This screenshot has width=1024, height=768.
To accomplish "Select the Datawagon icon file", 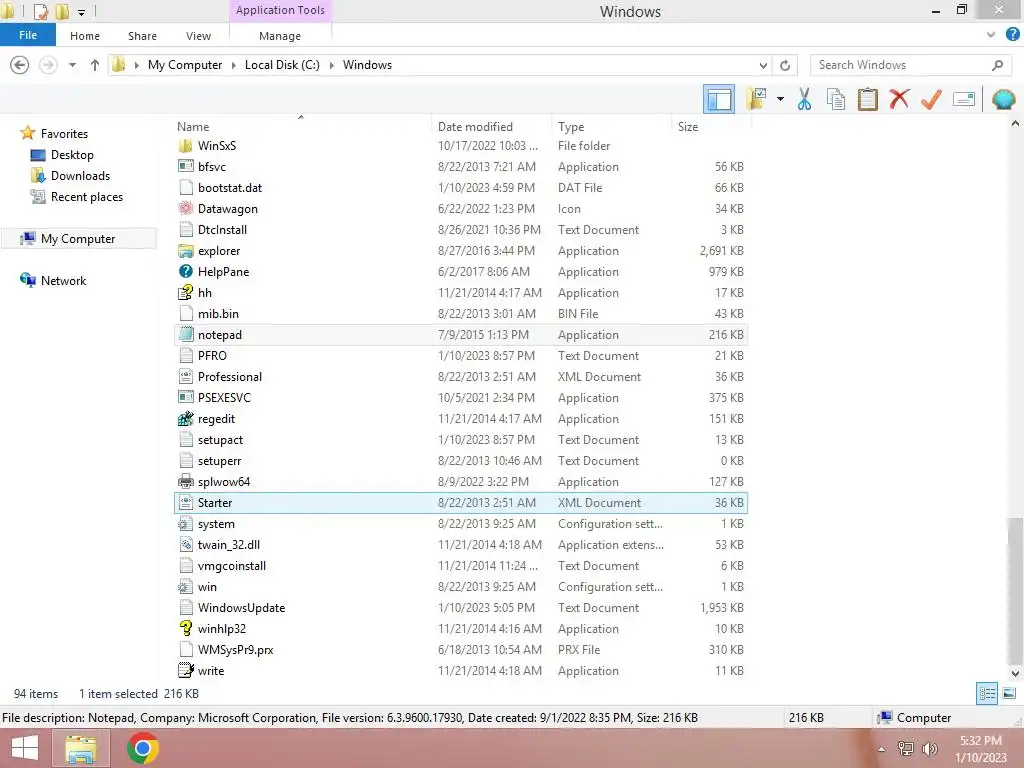I will [x=185, y=209].
